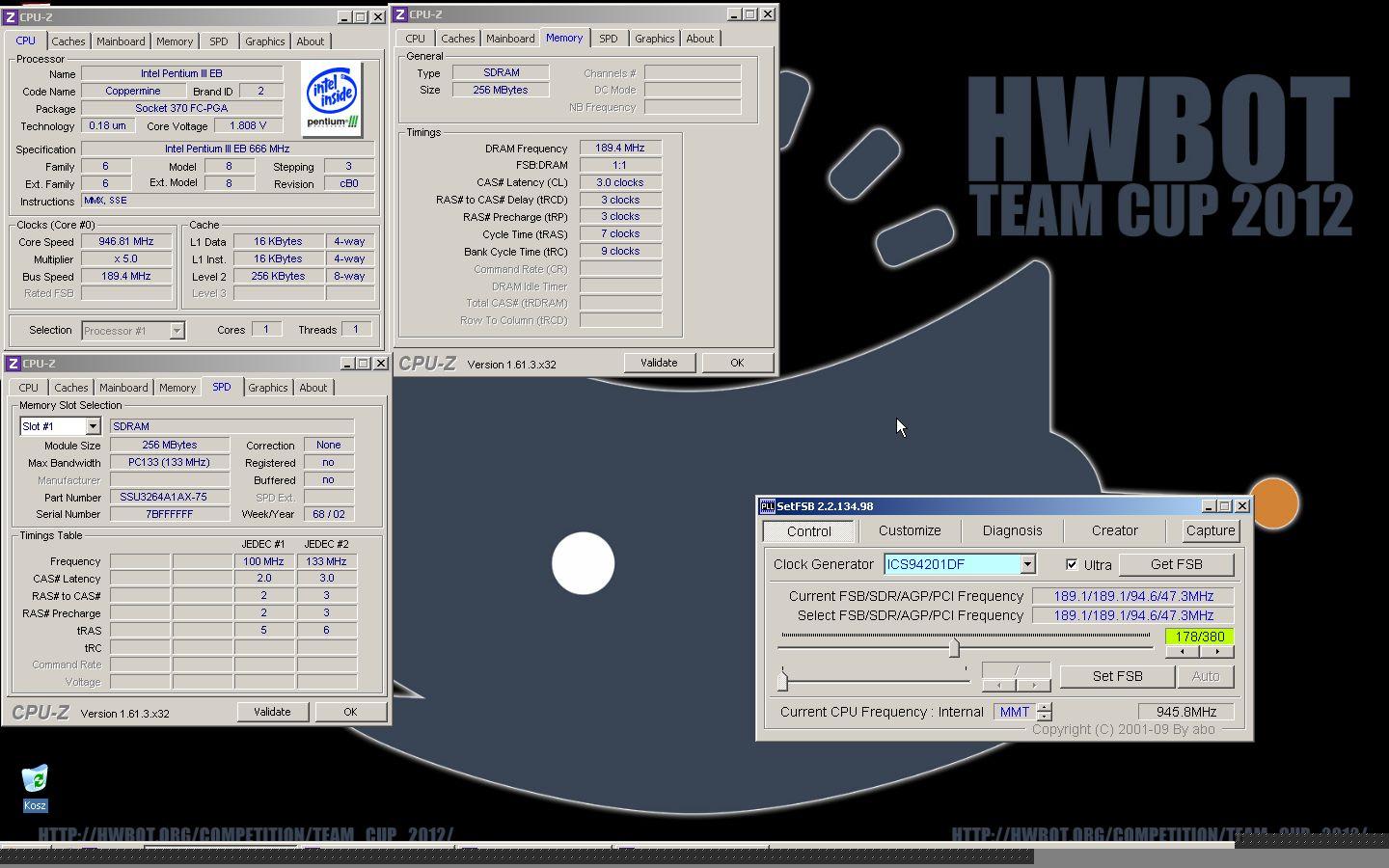
Task: Click the Get FSB button
Action: pos(1177,564)
